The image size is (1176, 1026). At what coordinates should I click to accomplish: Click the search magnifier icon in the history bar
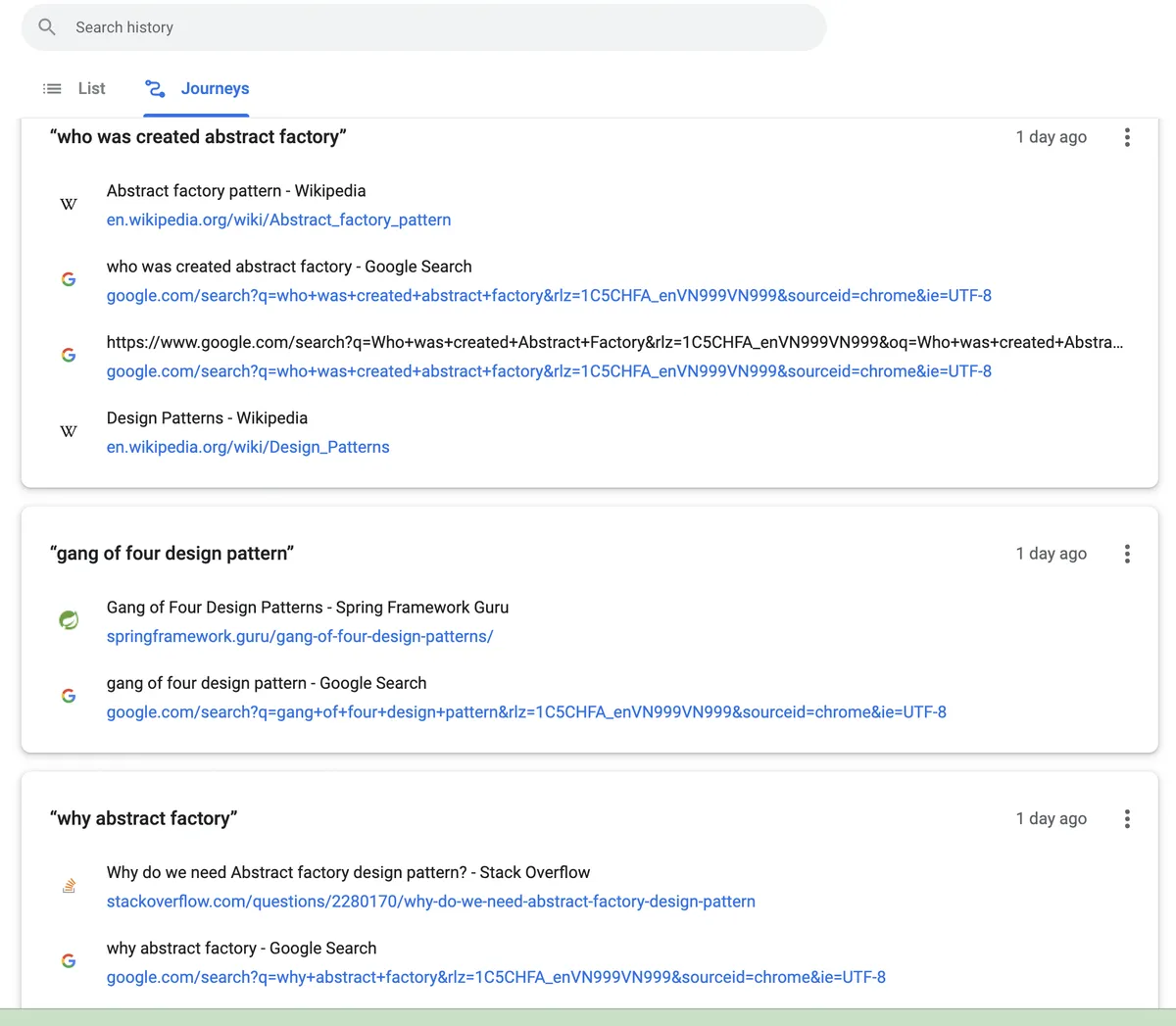click(46, 26)
